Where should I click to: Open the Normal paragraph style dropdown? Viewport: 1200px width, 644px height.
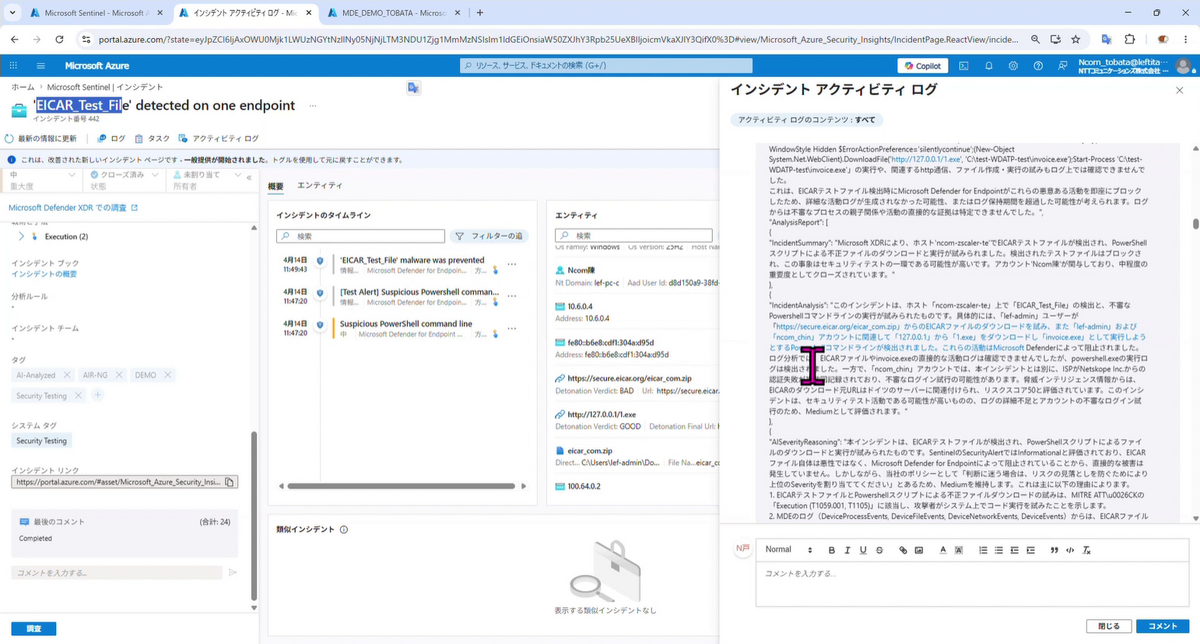(788, 550)
